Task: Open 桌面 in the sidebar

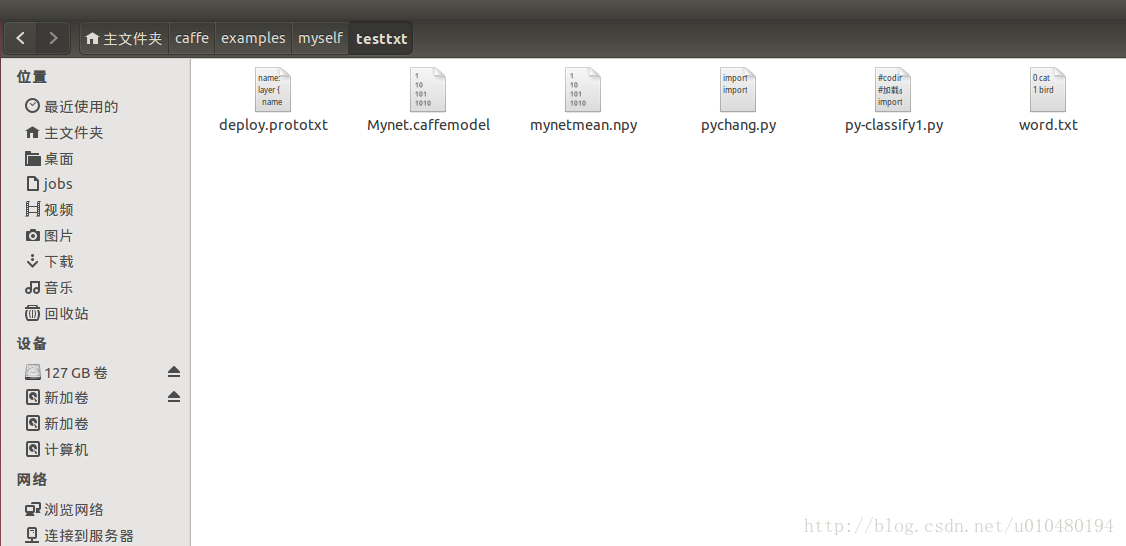Action: tap(59, 158)
